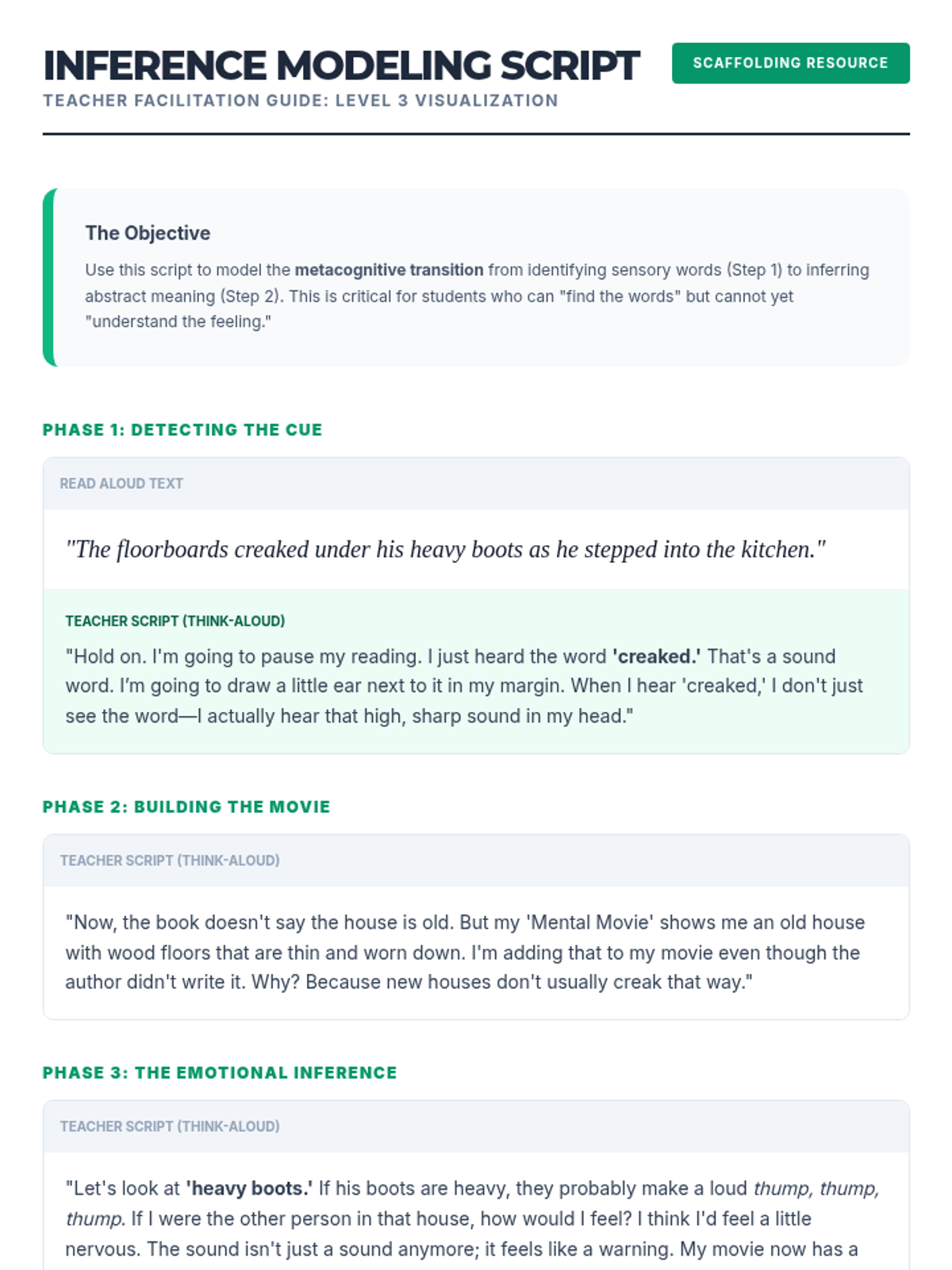Click the bold word 'creaked.'
The image size is (952, 1270).
[656, 656]
